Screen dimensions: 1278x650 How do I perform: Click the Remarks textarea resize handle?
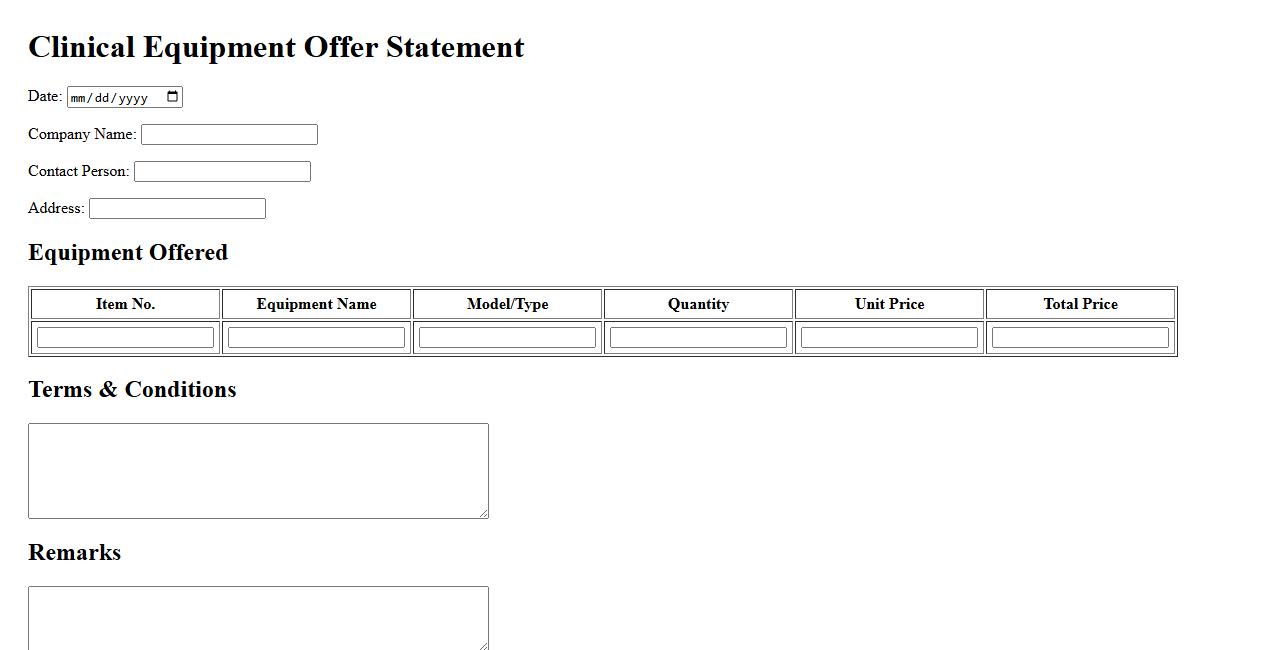[x=484, y=645]
